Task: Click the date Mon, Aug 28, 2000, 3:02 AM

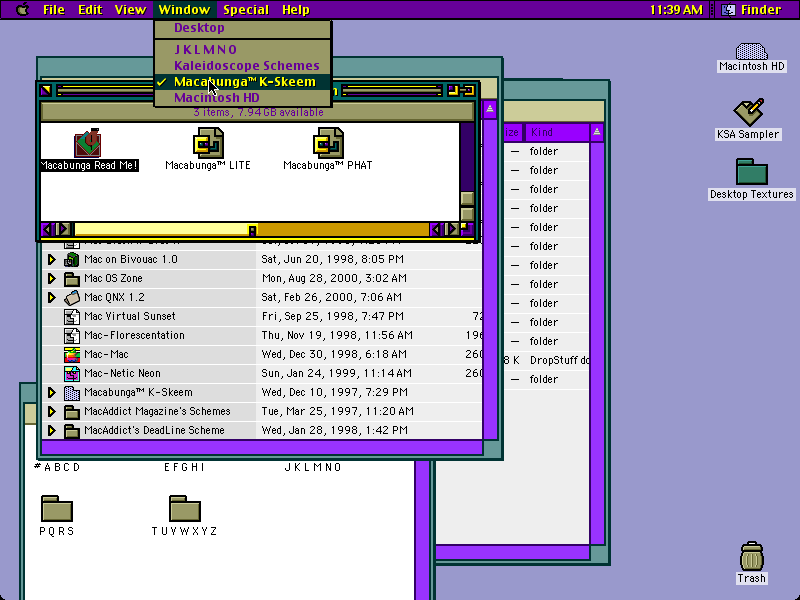Action: point(334,278)
